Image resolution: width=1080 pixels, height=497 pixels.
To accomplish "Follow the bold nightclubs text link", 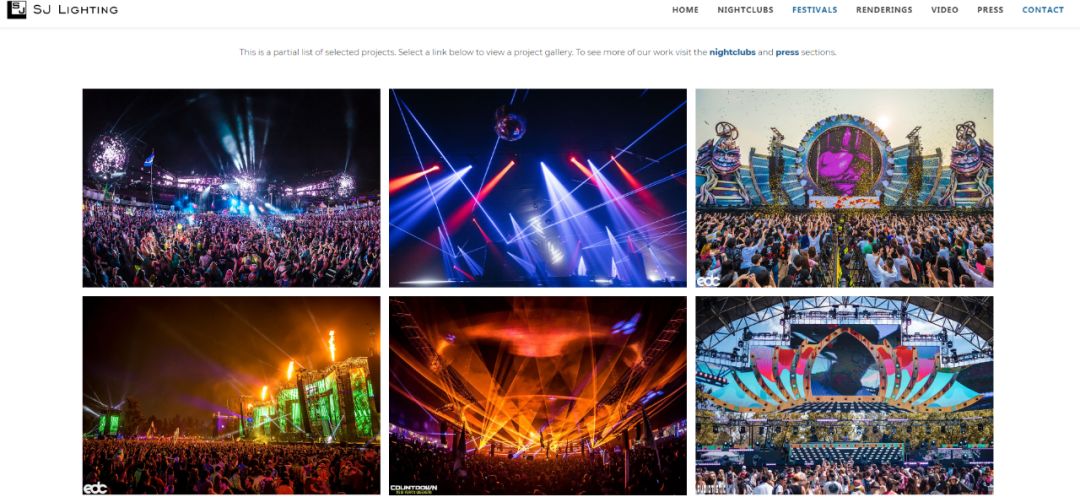I will coord(732,52).
